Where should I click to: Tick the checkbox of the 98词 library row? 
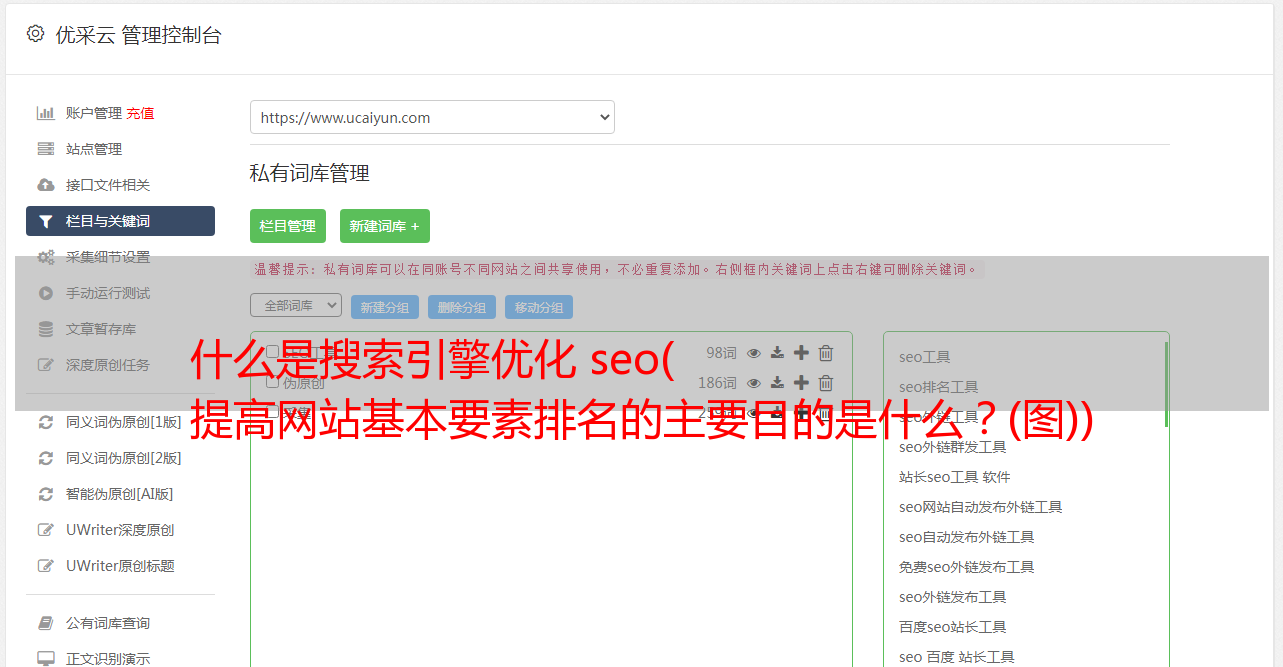point(272,352)
